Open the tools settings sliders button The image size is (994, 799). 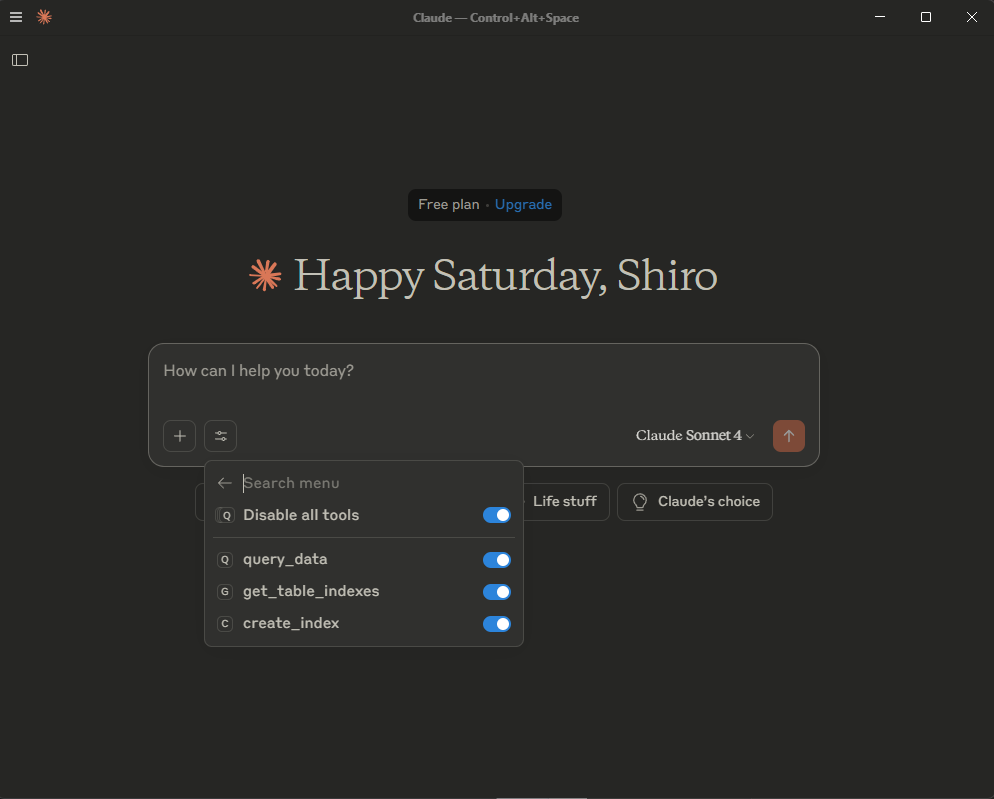[x=221, y=436]
